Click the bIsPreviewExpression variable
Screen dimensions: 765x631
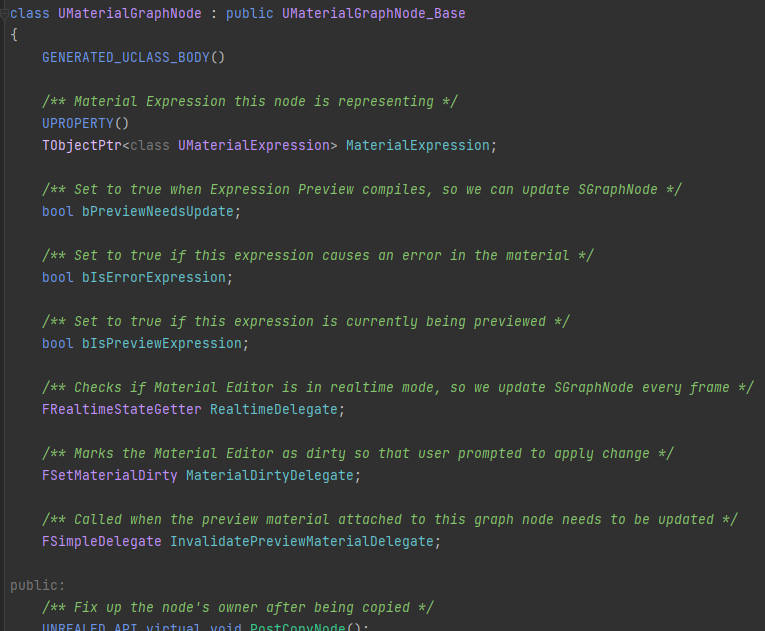pos(165,343)
